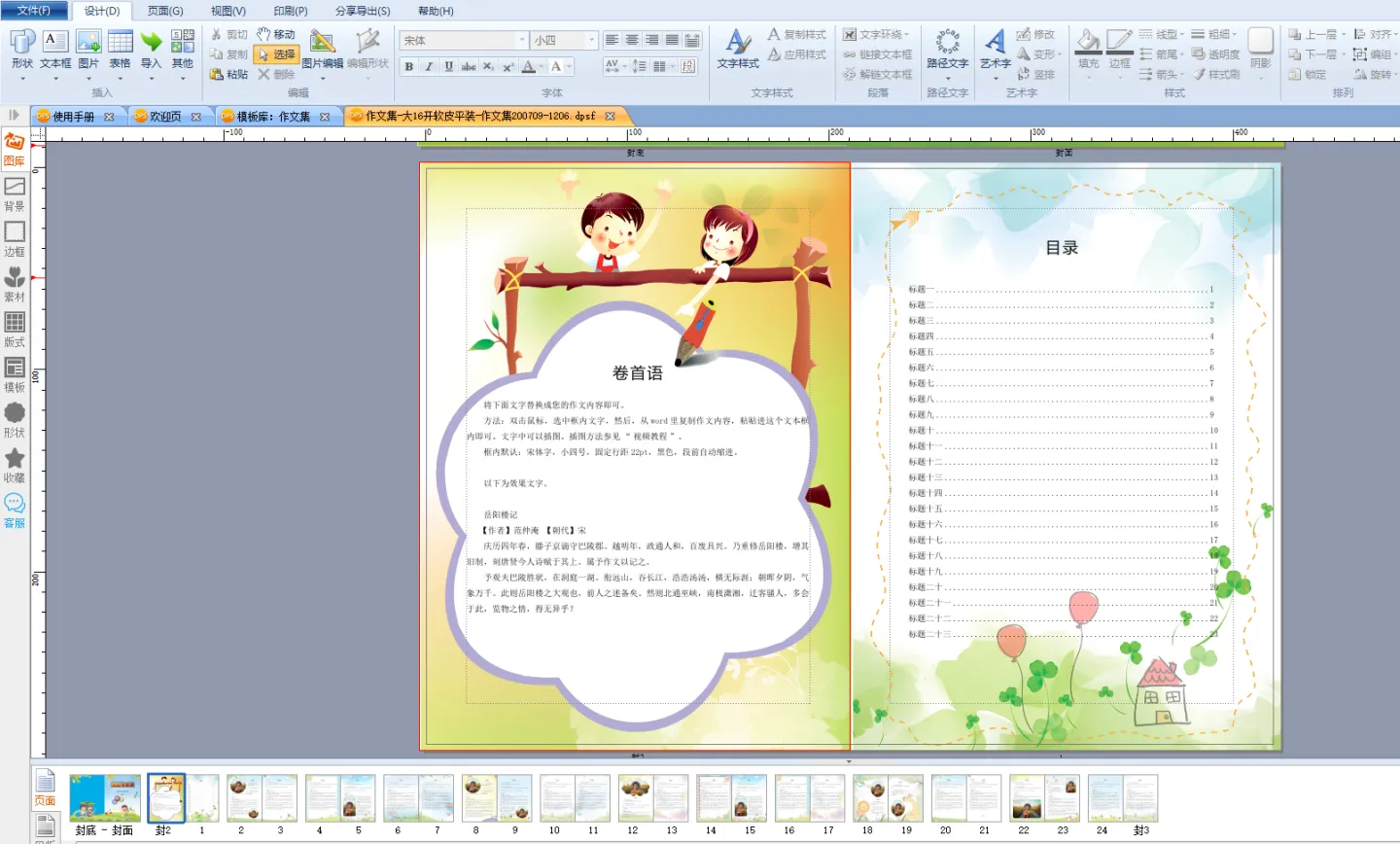
Task: Open the 边框 border panel in sidebar
Action: coord(15,240)
